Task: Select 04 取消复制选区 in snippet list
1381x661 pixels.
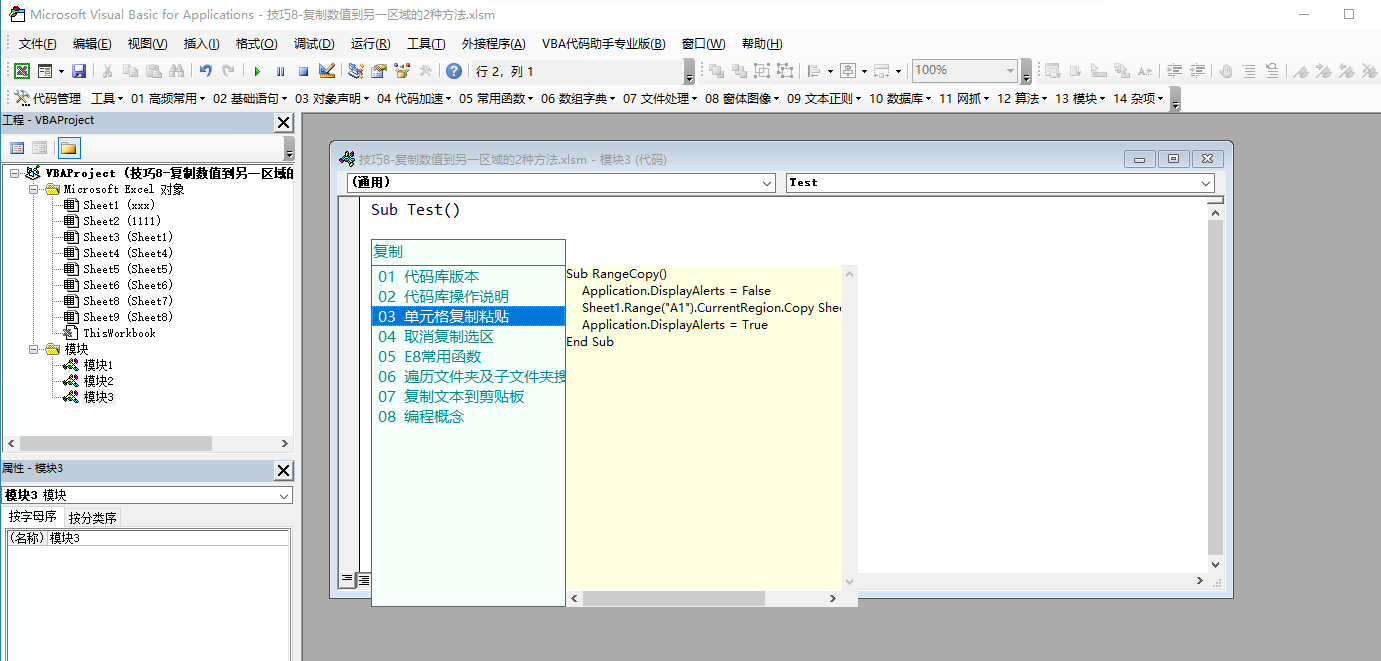Action: click(x=468, y=336)
